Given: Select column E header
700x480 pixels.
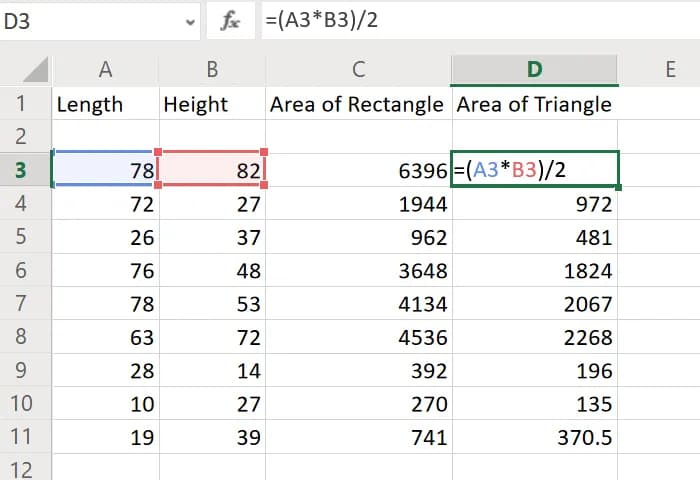Looking at the screenshot, I should click(x=669, y=69).
